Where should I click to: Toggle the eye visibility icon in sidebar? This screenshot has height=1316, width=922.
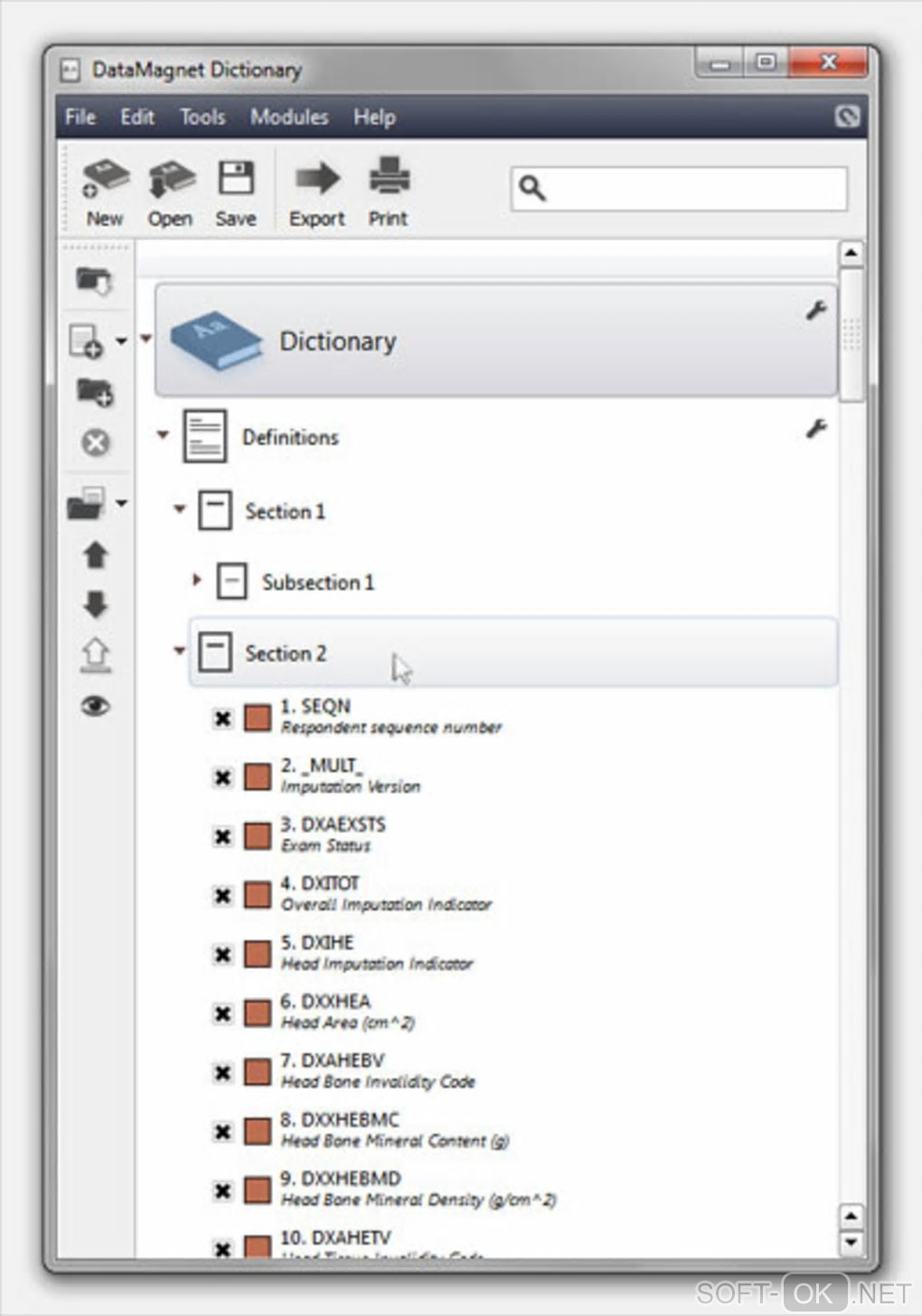[96, 706]
